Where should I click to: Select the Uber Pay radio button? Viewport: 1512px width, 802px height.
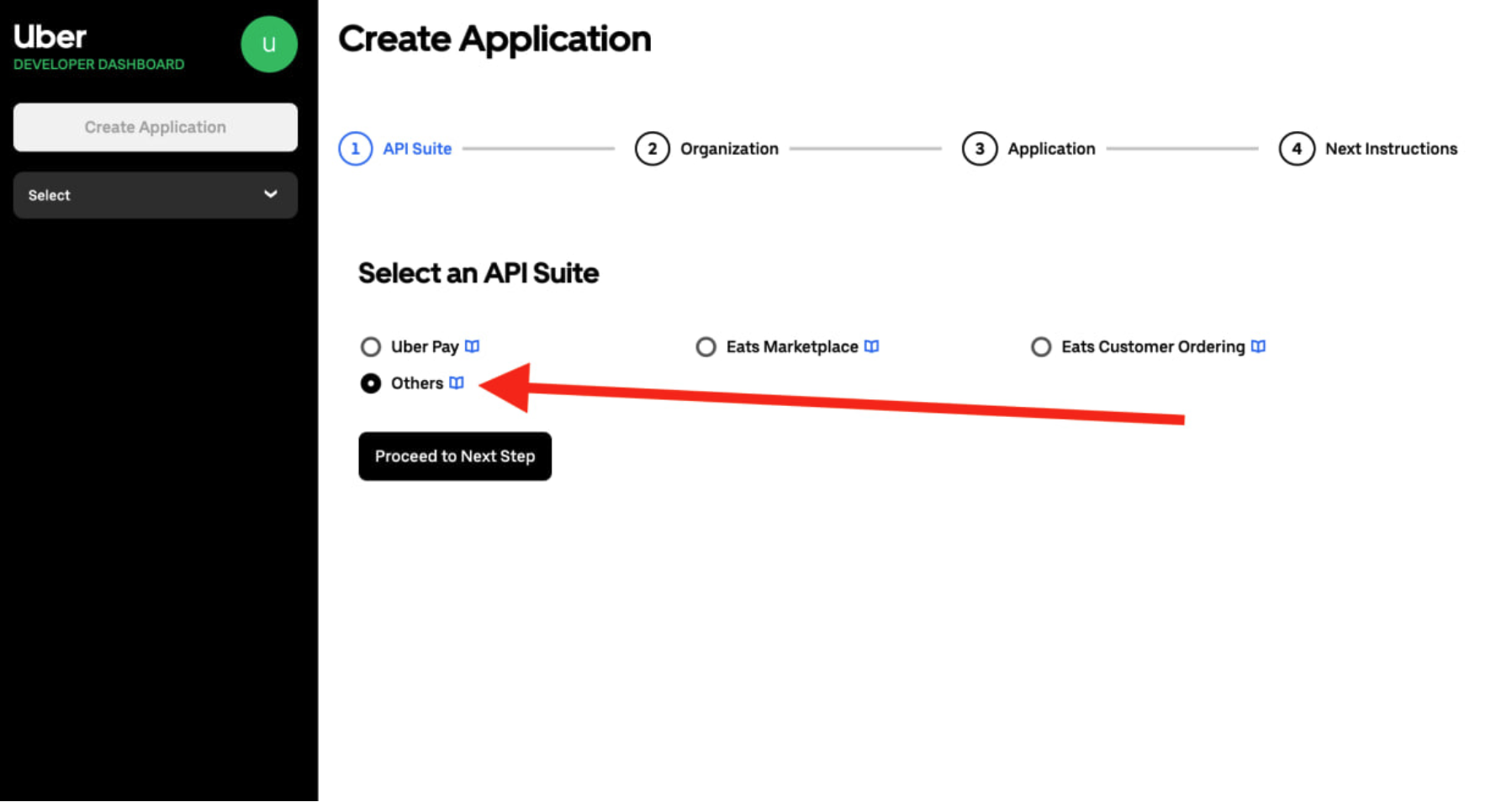[x=371, y=347]
